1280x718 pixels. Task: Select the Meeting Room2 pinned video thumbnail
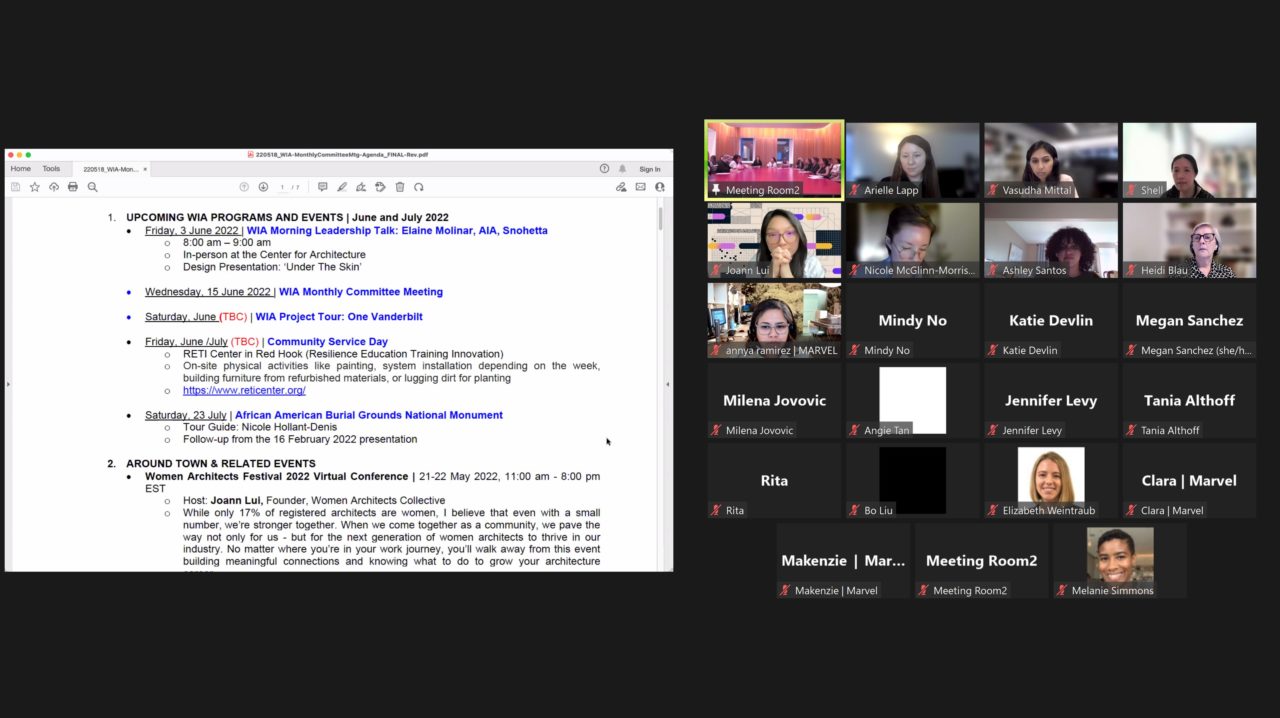[774, 160]
